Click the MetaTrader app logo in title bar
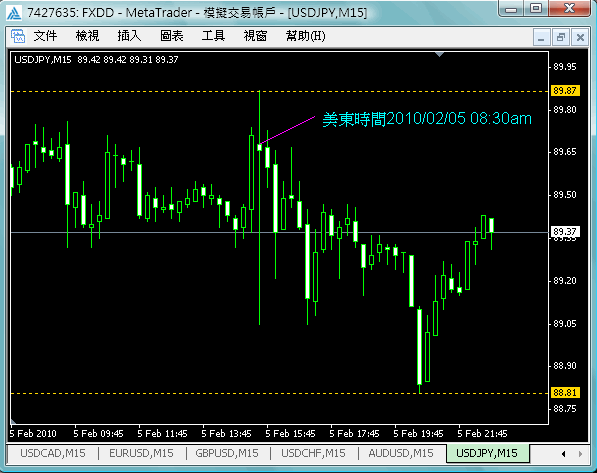Screen dimensions: 597x473 (14, 13)
